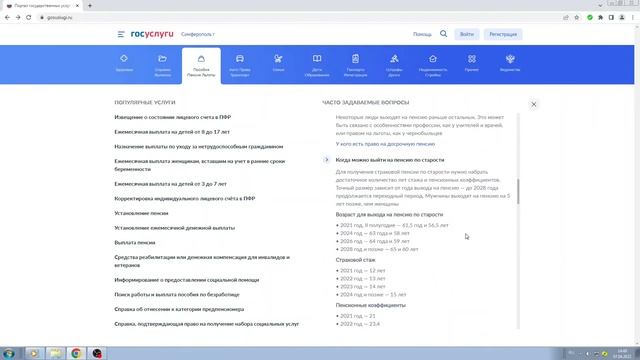This screenshot has width=640, height=360.
Task: Toggle the Chrome side panel icon
Action: pyautogui.click(x=611, y=18)
